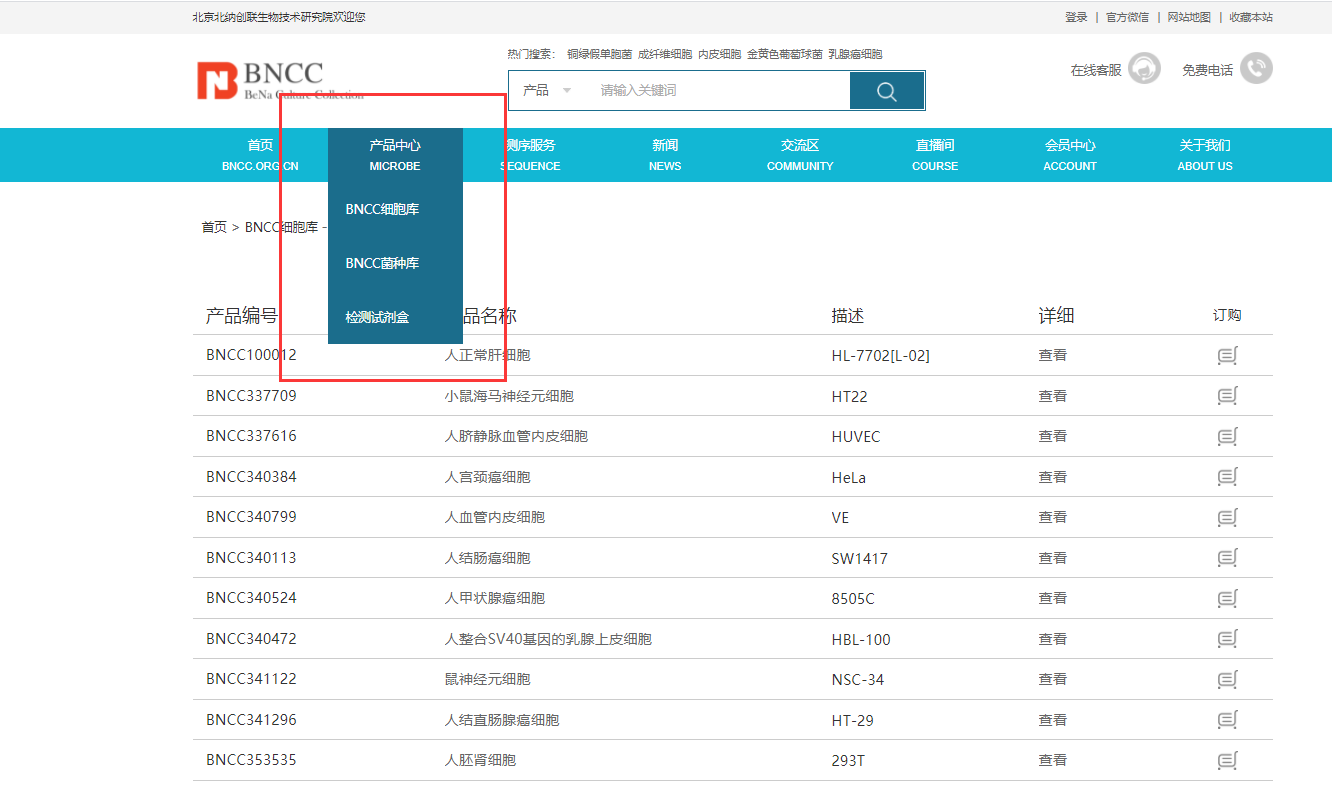This screenshot has height=785, width=1332.
Task: Open the 网站地图 sitemap link
Action: (1189, 17)
